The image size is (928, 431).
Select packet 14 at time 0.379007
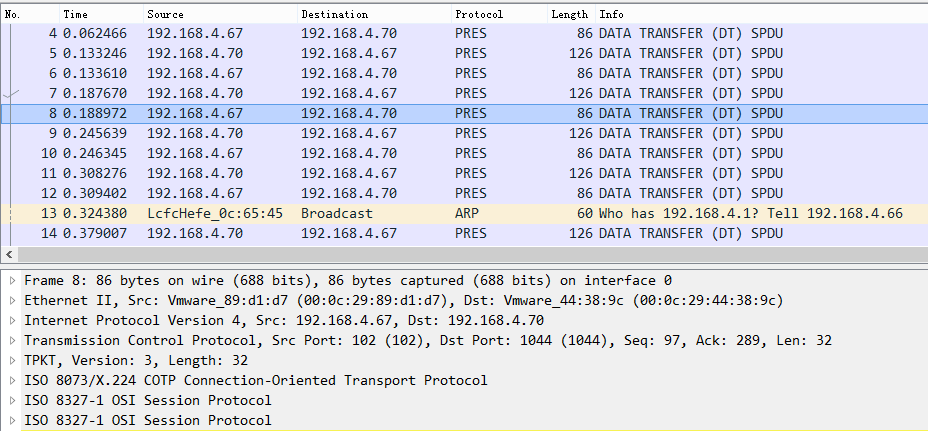[x=400, y=233]
